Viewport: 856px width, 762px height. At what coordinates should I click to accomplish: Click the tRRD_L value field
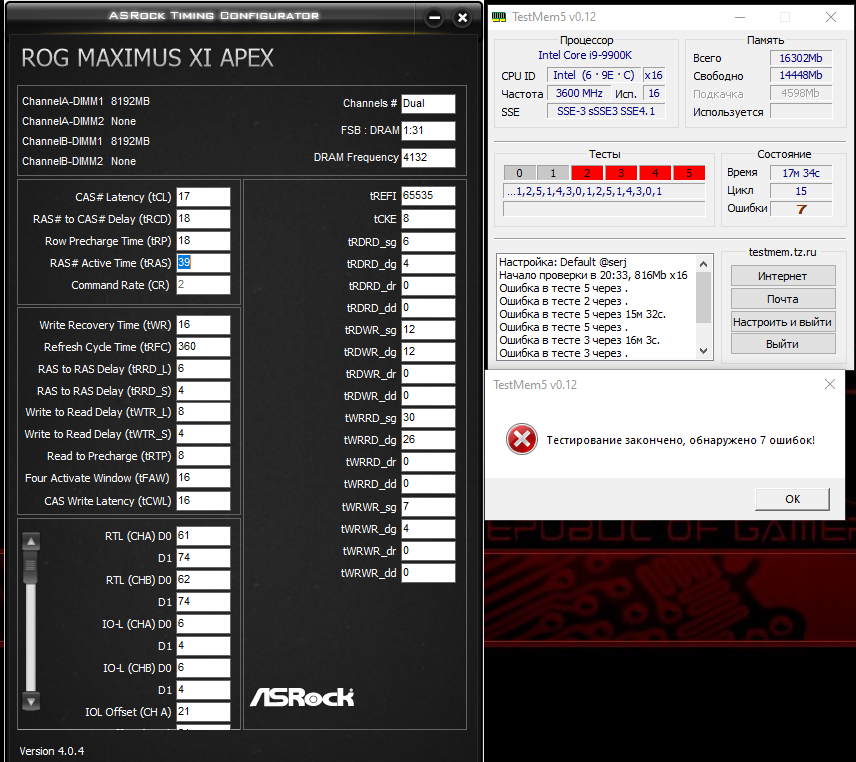click(x=203, y=369)
